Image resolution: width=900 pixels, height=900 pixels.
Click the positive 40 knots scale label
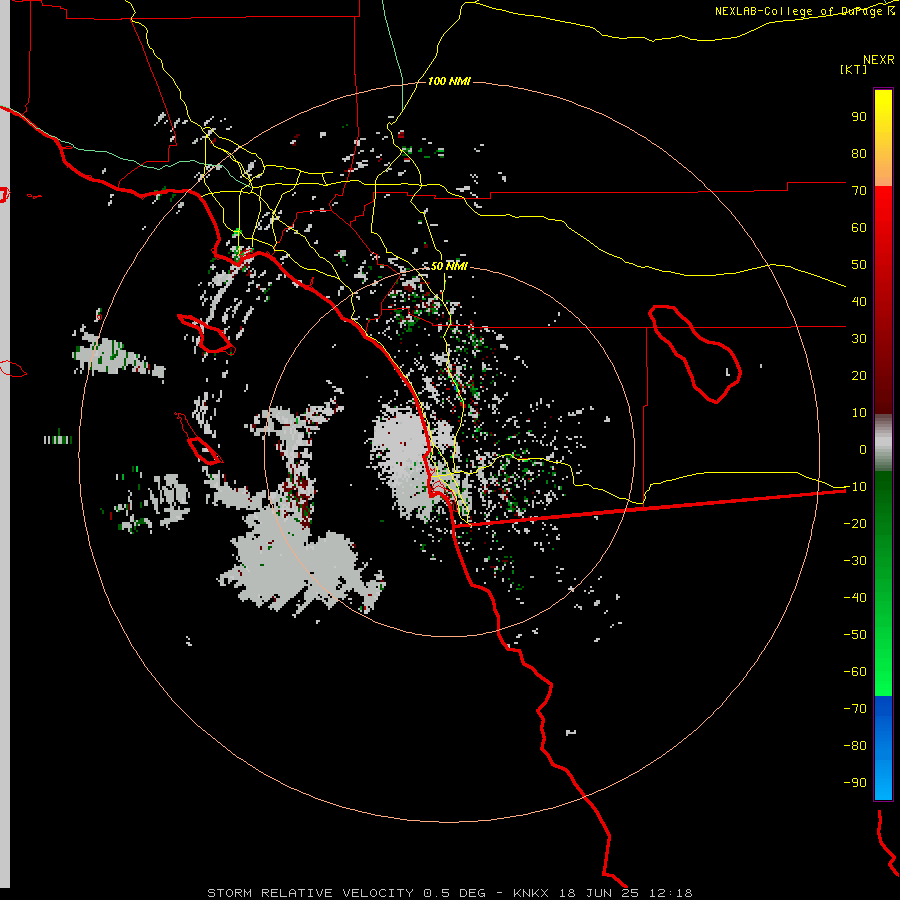coord(859,302)
